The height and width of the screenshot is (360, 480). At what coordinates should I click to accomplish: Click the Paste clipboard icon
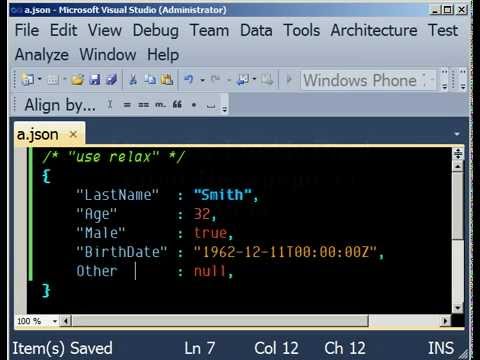pyautogui.click(x=167, y=80)
